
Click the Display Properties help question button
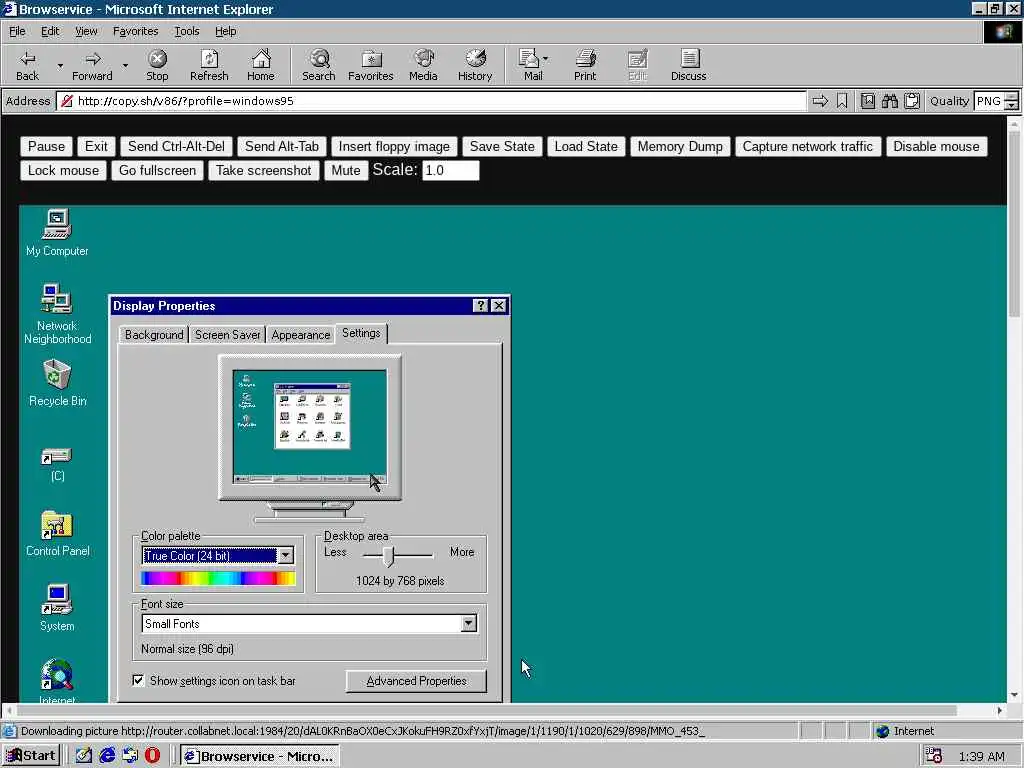click(x=481, y=306)
